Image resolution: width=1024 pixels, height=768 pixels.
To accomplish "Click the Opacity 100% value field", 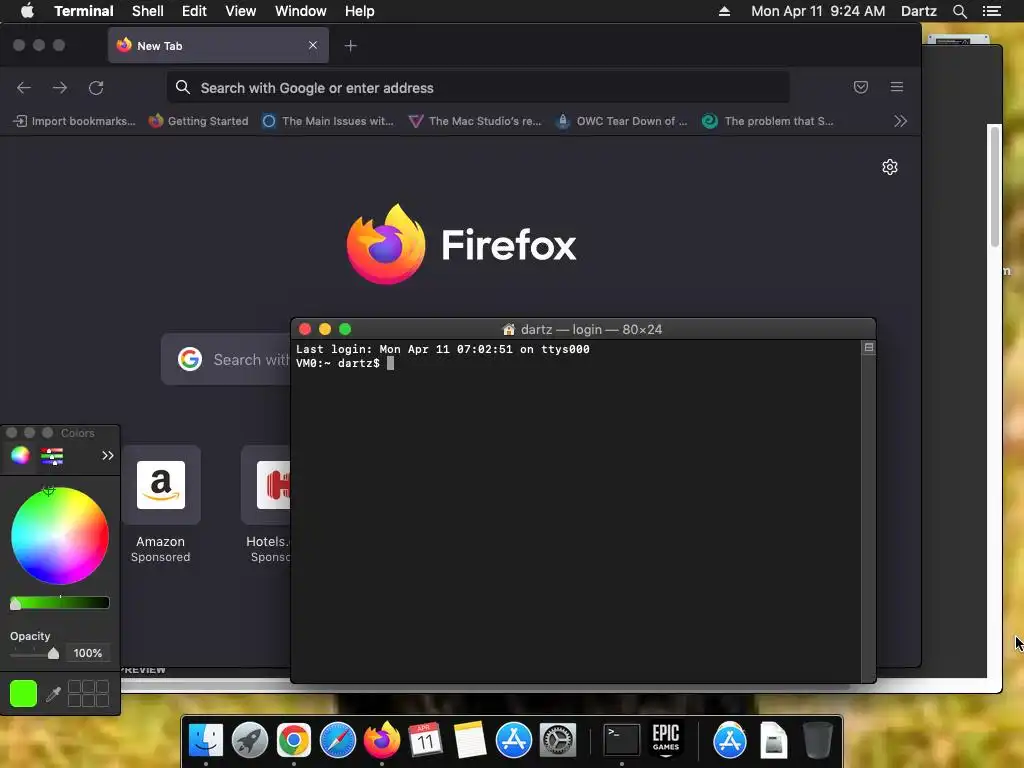I will tap(88, 653).
